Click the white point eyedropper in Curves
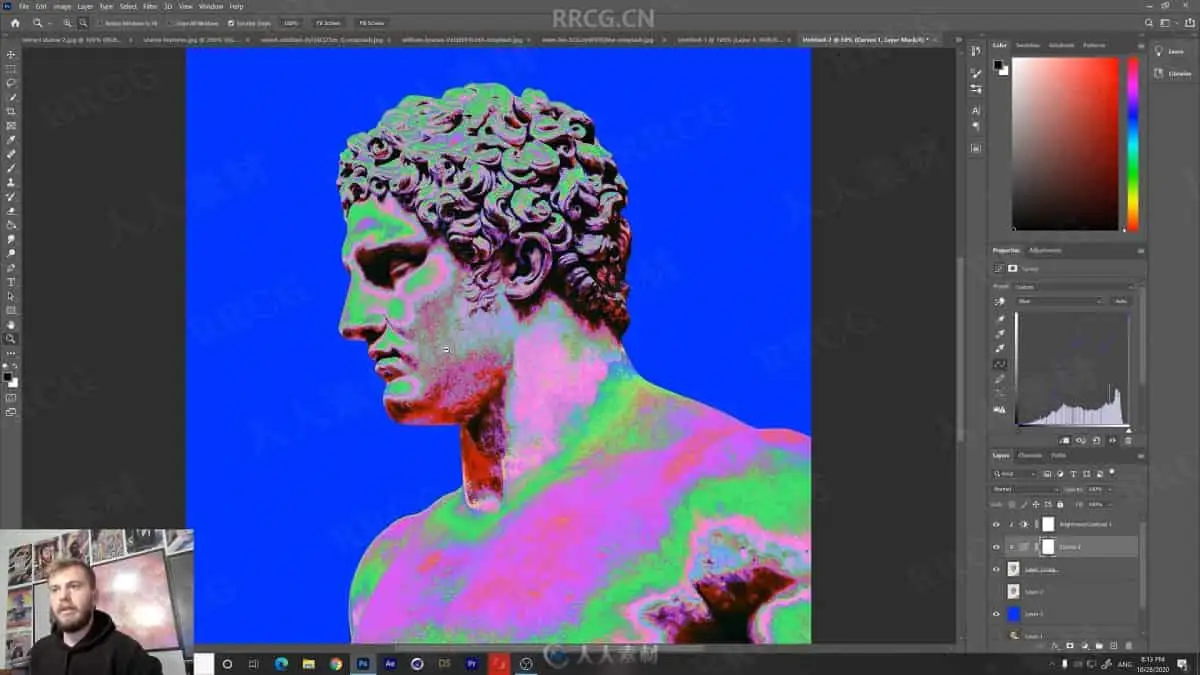The height and width of the screenshot is (675, 1200). pos(1000,348)
